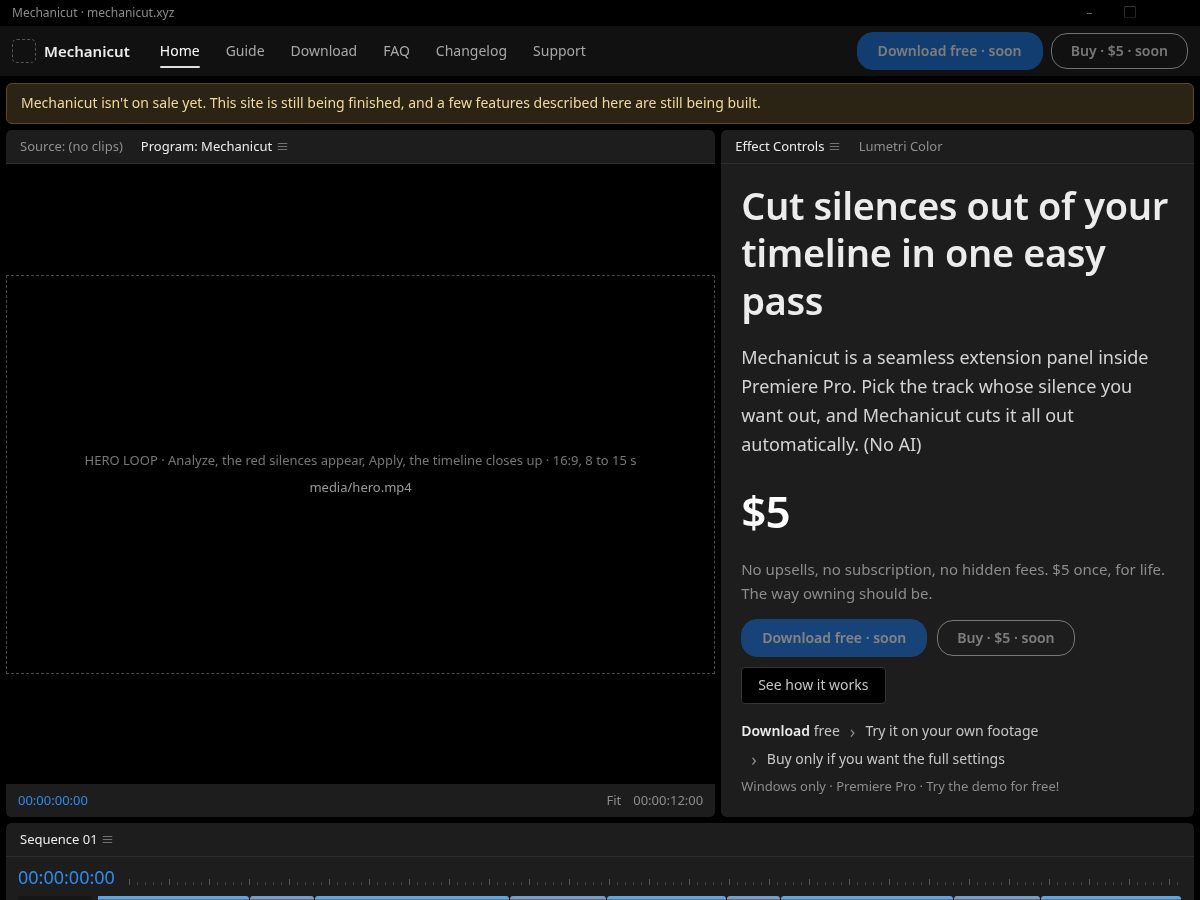Image resolution: width=1200 pixels, height=900 pixels.
Task: Click the "Mechanicut isn't on sale yet" banner
Action: click(600, 103)
